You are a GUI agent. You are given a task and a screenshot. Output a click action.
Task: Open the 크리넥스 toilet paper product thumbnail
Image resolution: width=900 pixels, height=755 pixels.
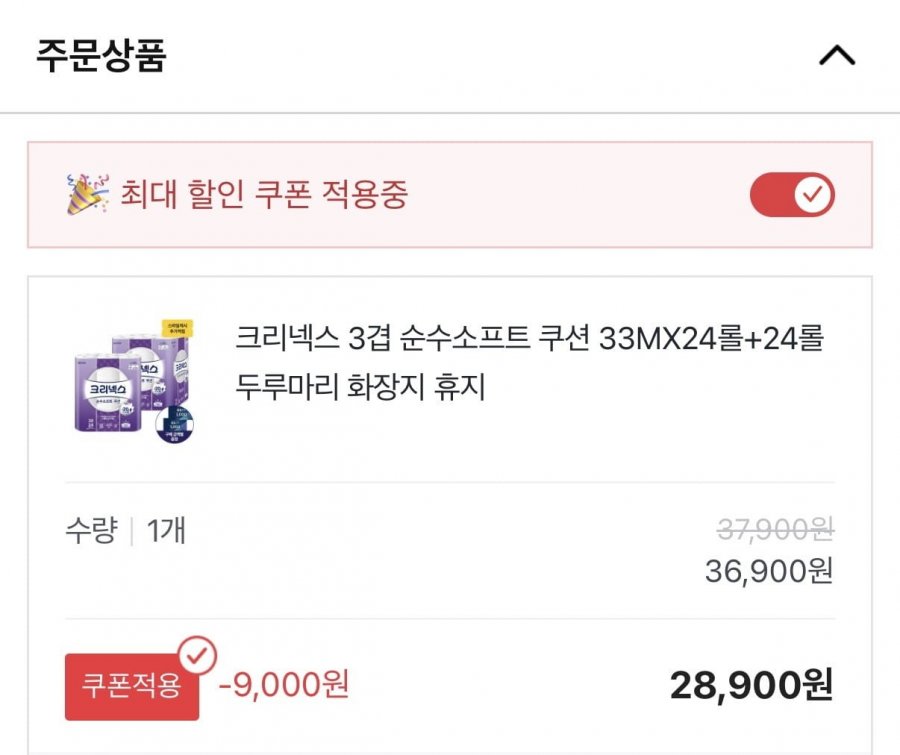click(134, 381)
